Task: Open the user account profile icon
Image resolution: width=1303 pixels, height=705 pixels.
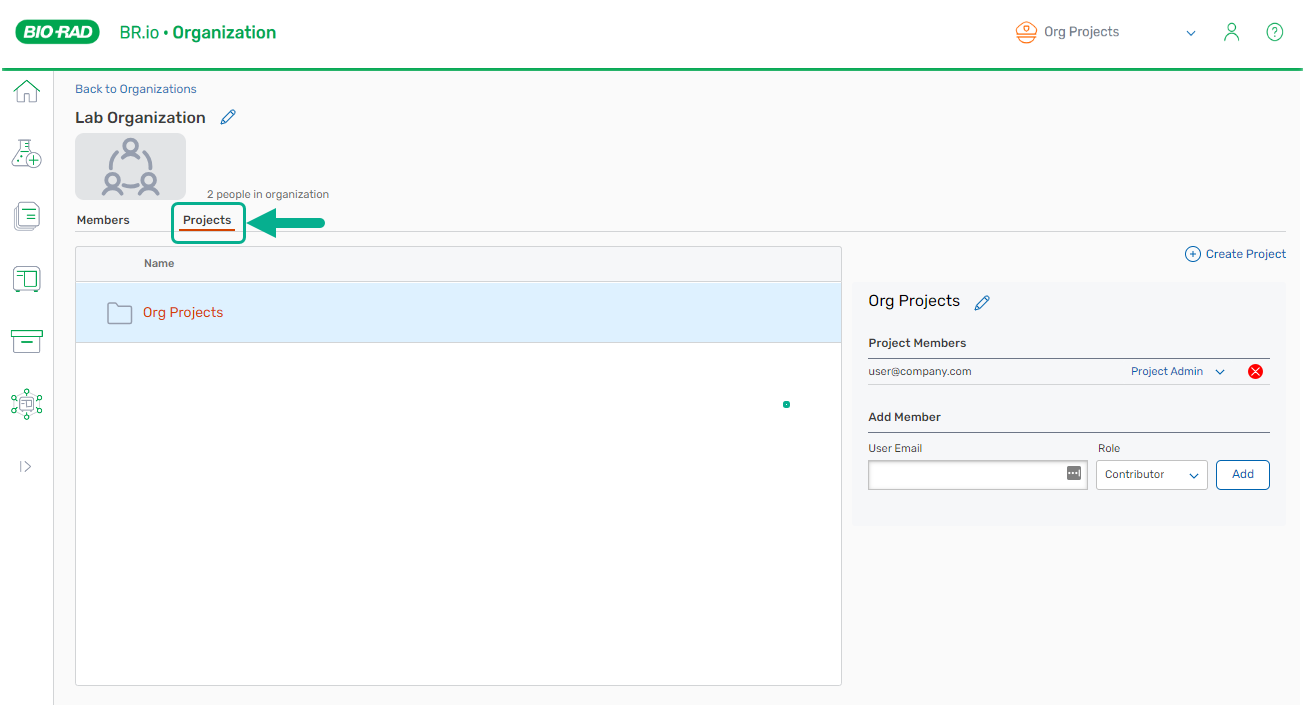Action: point(1231,32)
